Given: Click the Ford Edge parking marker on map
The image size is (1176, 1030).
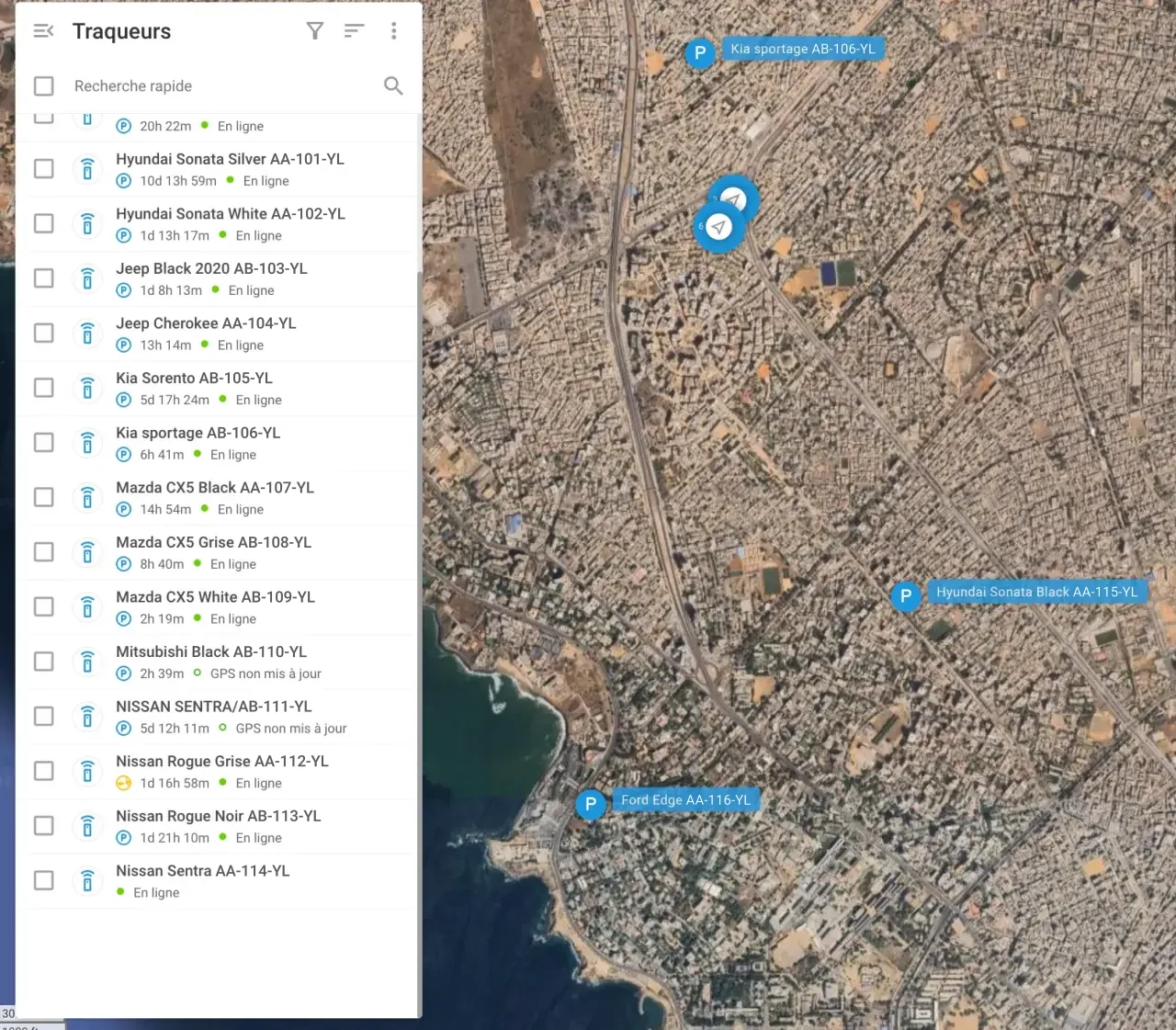Looking at the screenshot, I should (x=591, y=804).
